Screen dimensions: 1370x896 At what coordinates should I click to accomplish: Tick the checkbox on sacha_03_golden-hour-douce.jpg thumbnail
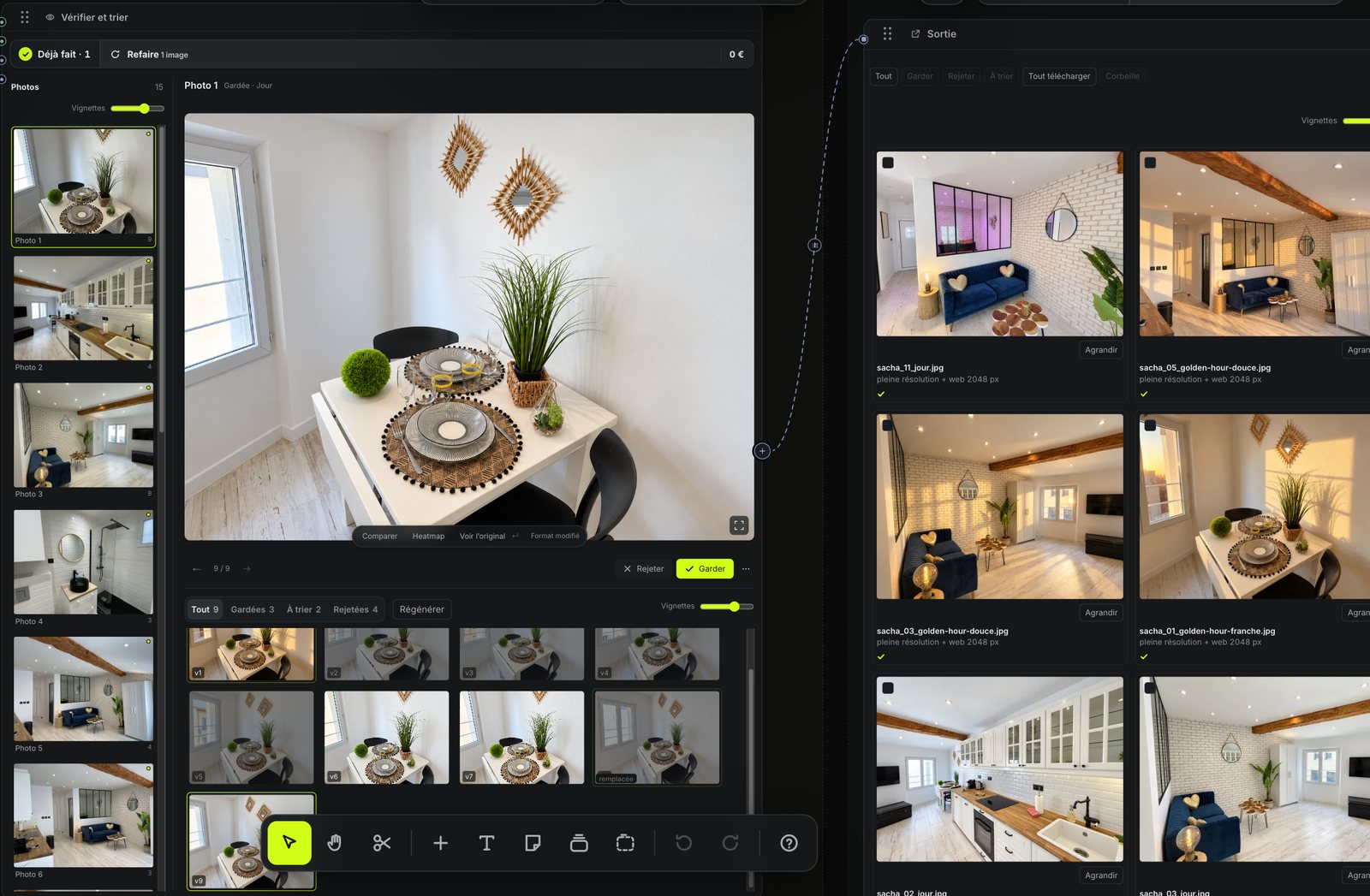coord(888,425)
